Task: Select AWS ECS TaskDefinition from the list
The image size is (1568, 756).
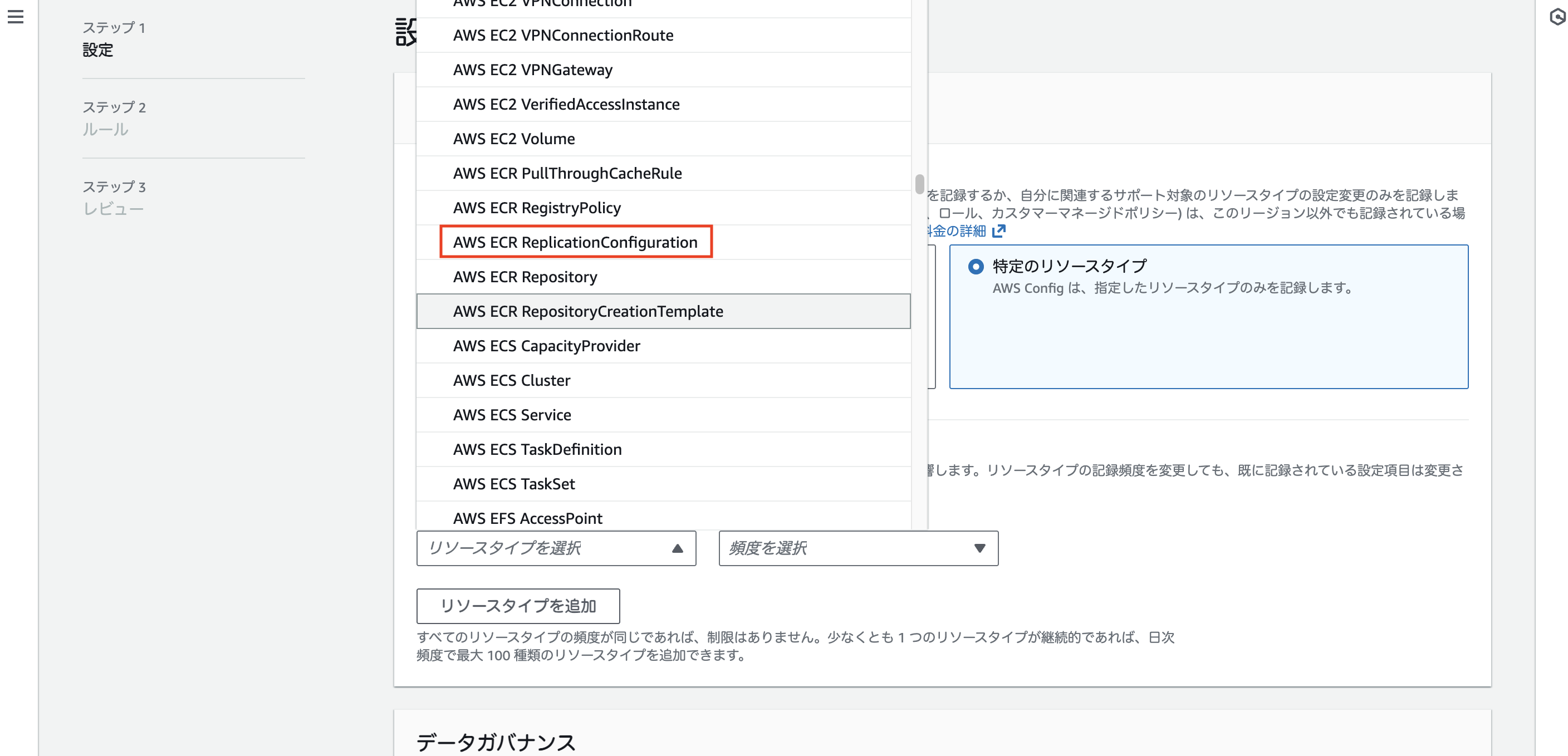Action: point(537,449)
